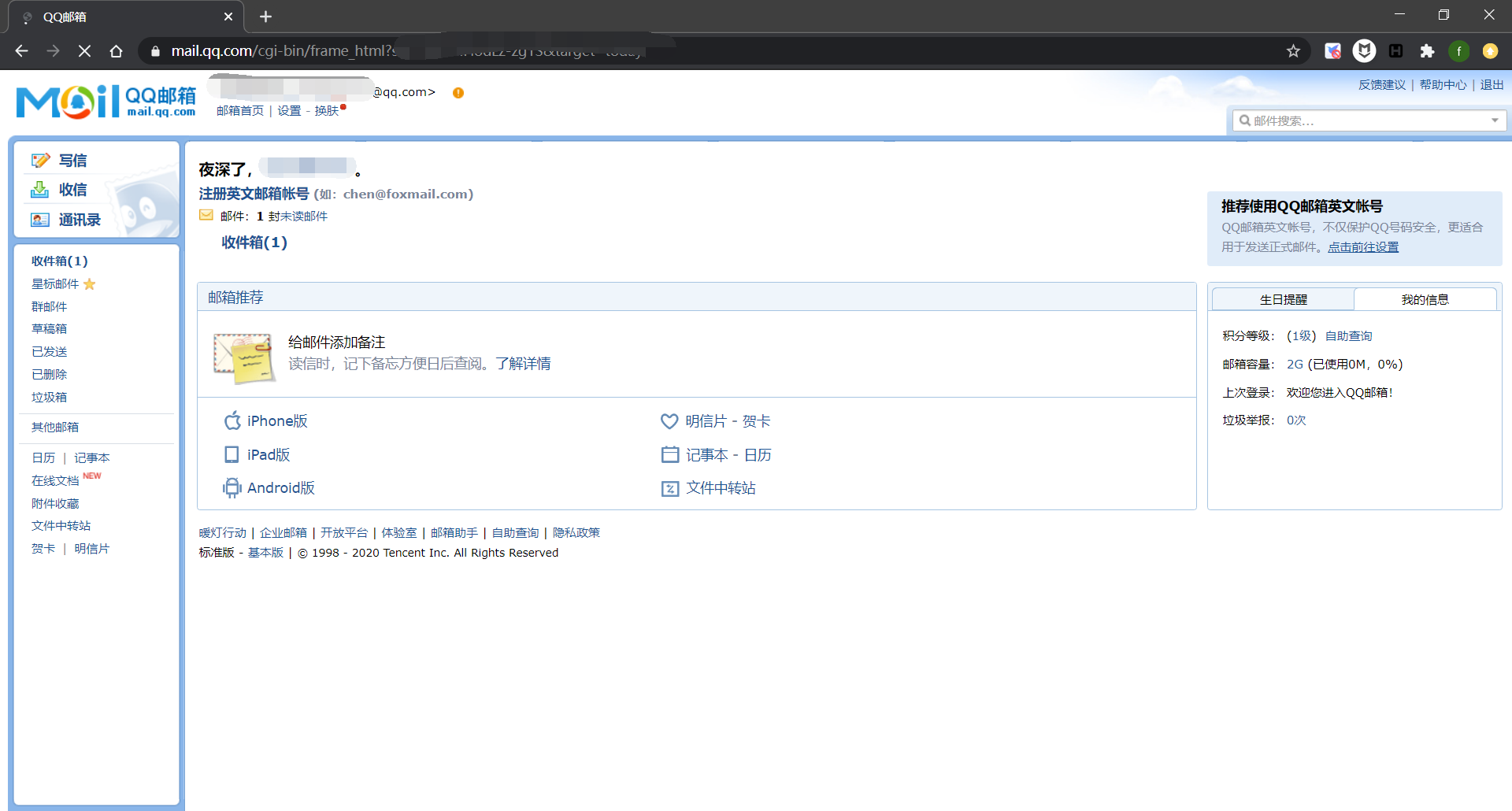Go back with the browser back arrow

21,51
